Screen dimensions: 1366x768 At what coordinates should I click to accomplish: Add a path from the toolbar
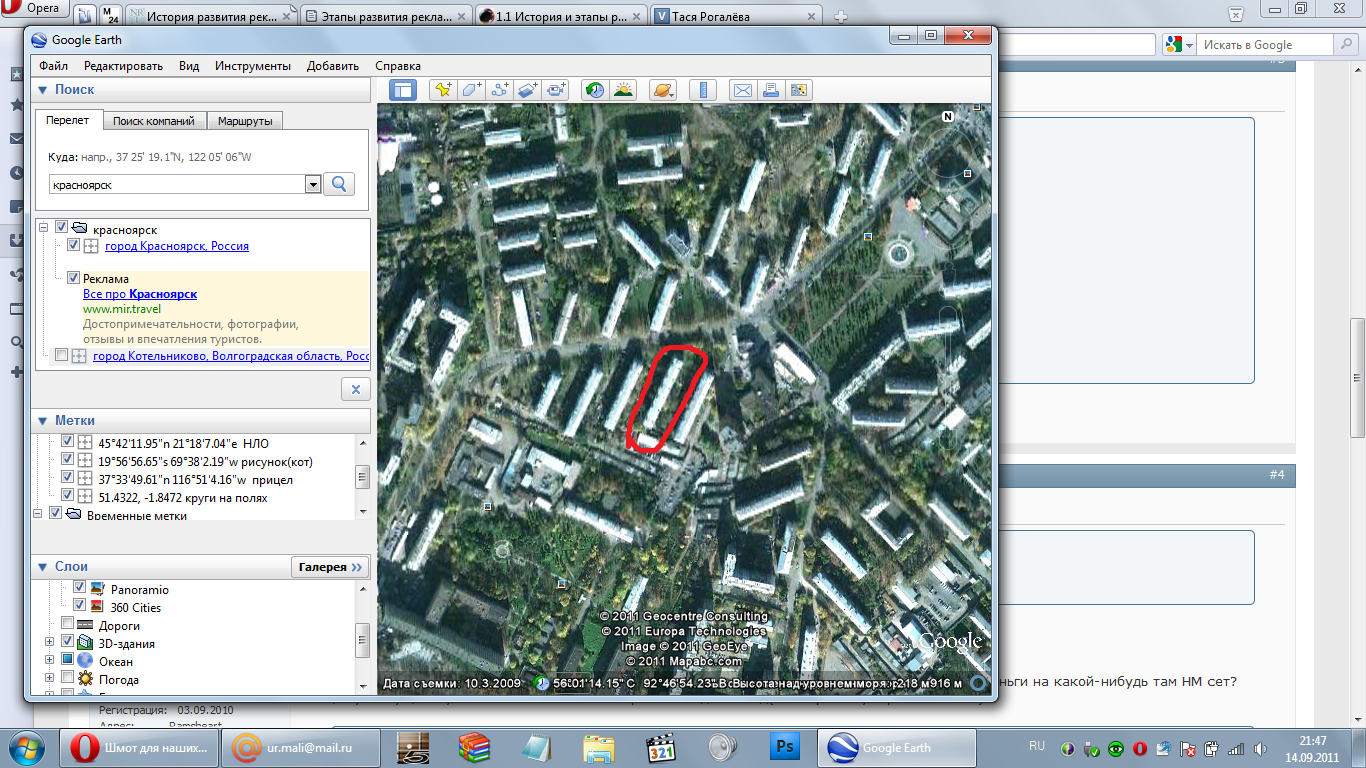tap(501, 90)
